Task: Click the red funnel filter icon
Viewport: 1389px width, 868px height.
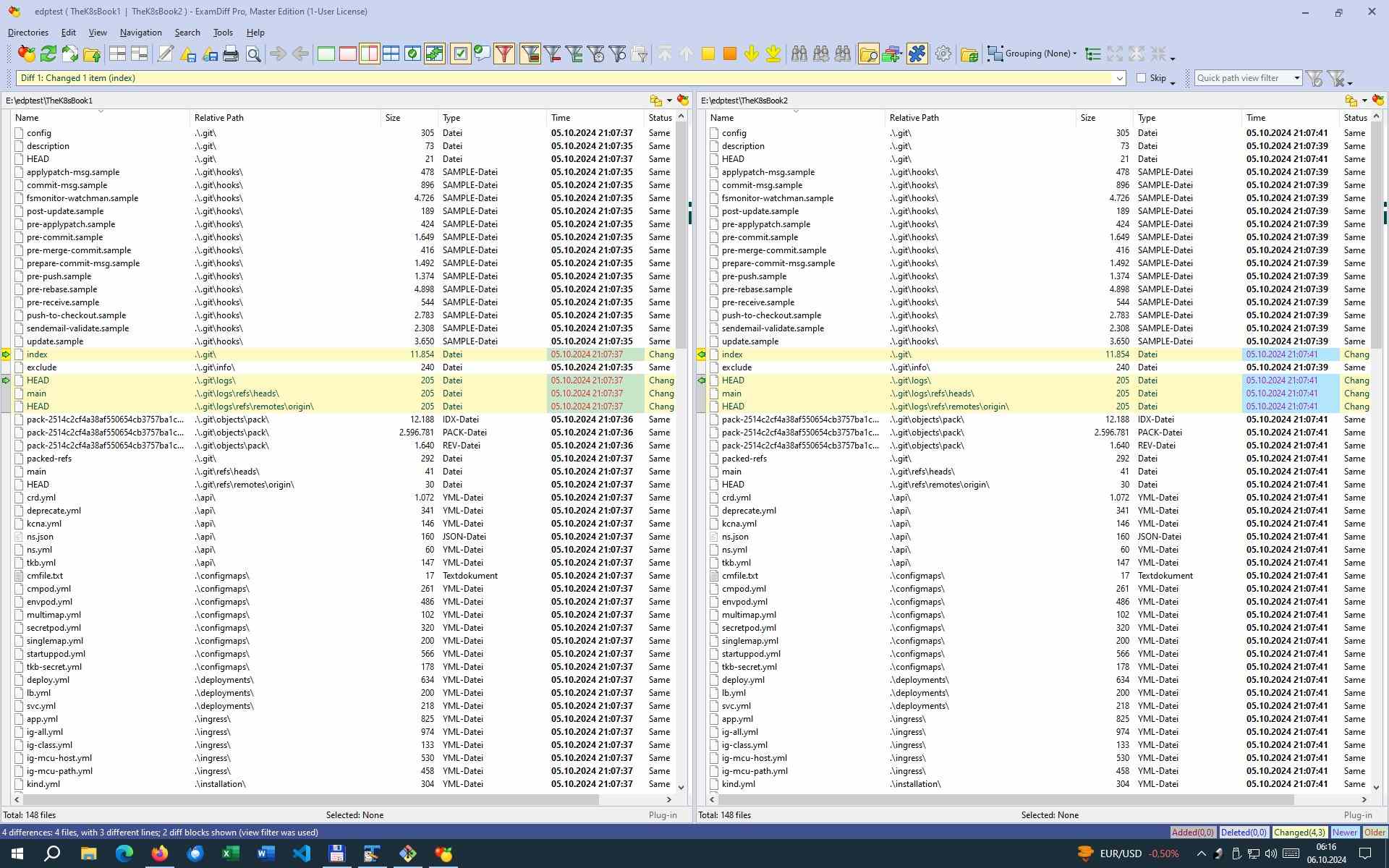Action: [x=504, y=54]
